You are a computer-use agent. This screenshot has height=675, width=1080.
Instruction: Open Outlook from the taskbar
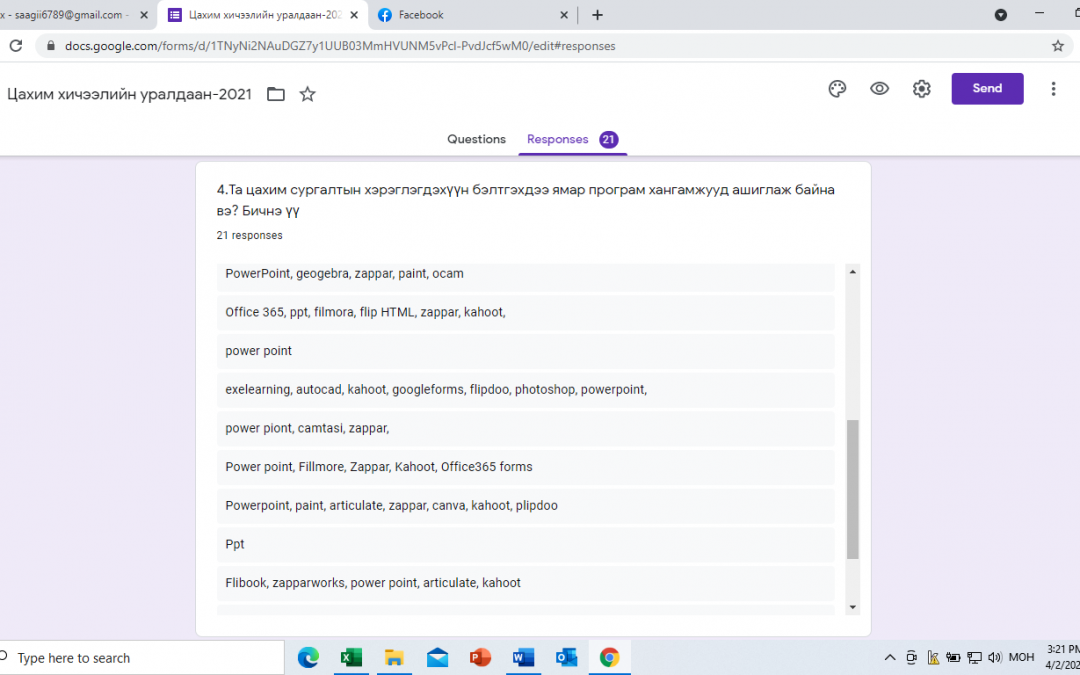click(x=566, y=658)
